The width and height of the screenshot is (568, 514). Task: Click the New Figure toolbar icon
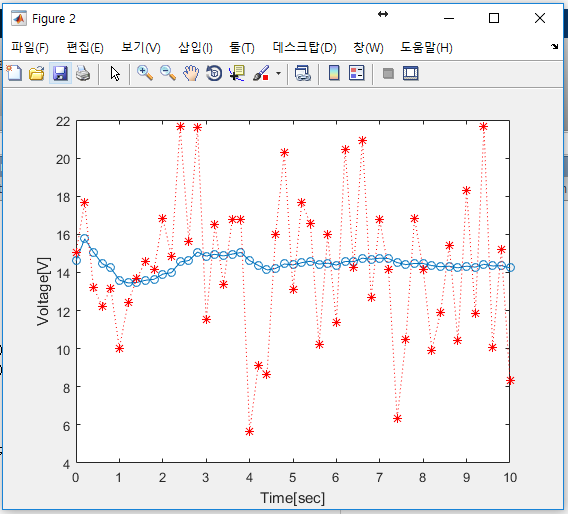14,74
